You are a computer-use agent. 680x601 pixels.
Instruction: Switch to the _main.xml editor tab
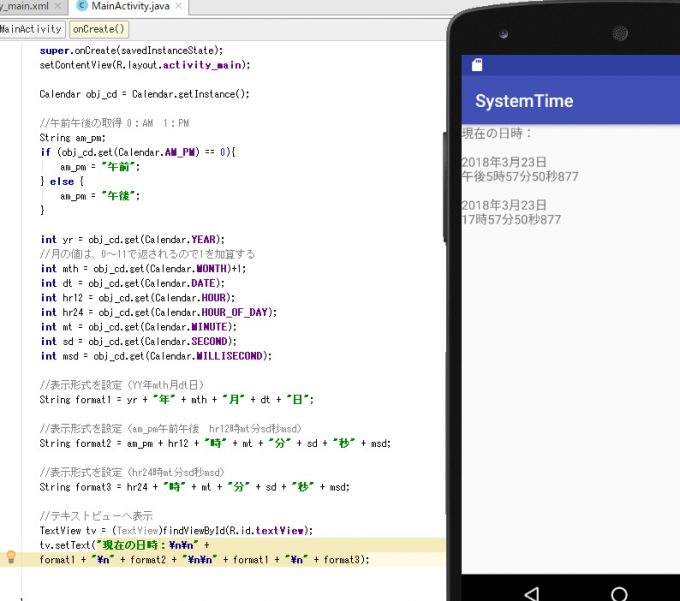[x=24, y=6]
